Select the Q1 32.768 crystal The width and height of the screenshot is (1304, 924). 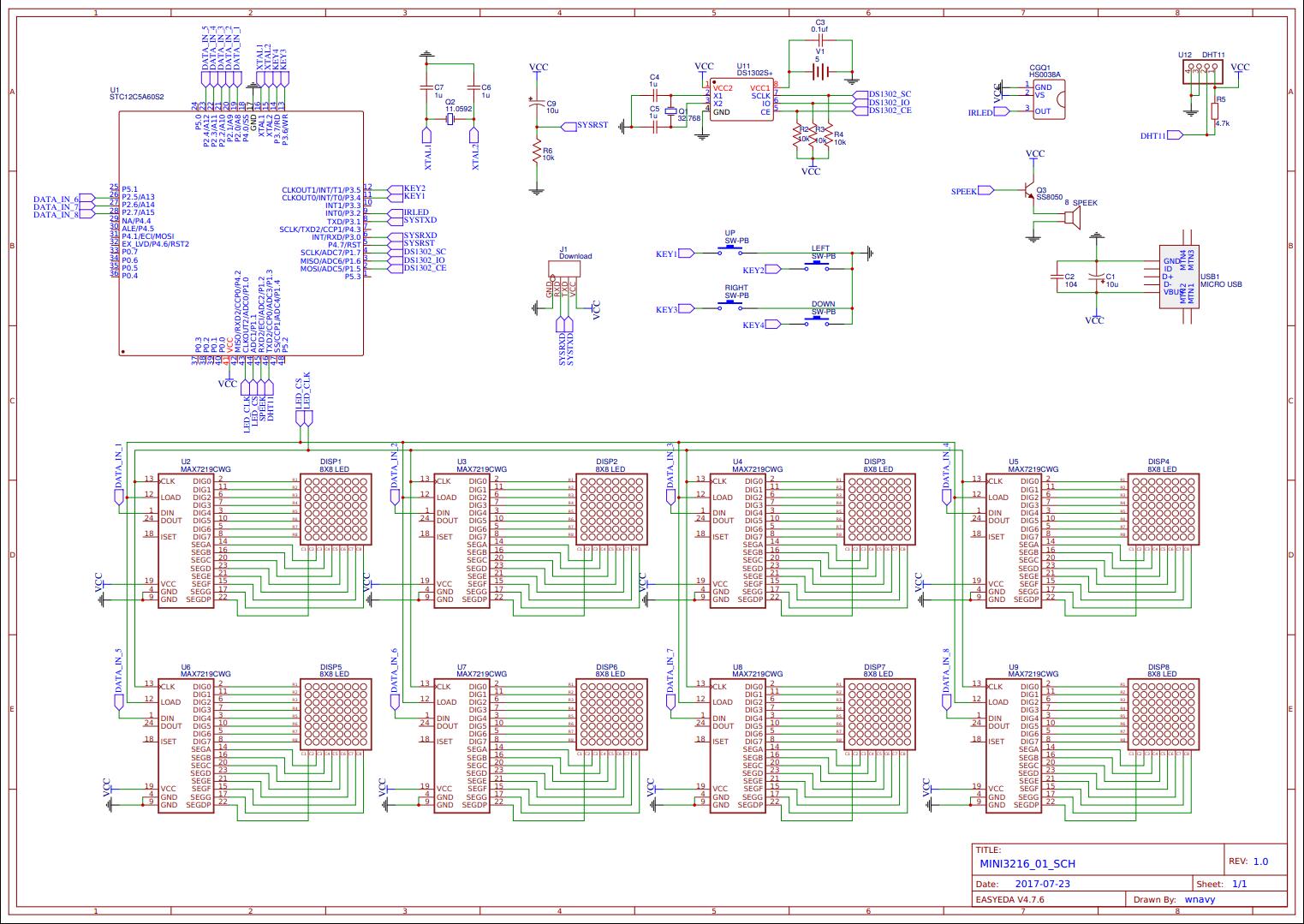(x=670, y=111)
